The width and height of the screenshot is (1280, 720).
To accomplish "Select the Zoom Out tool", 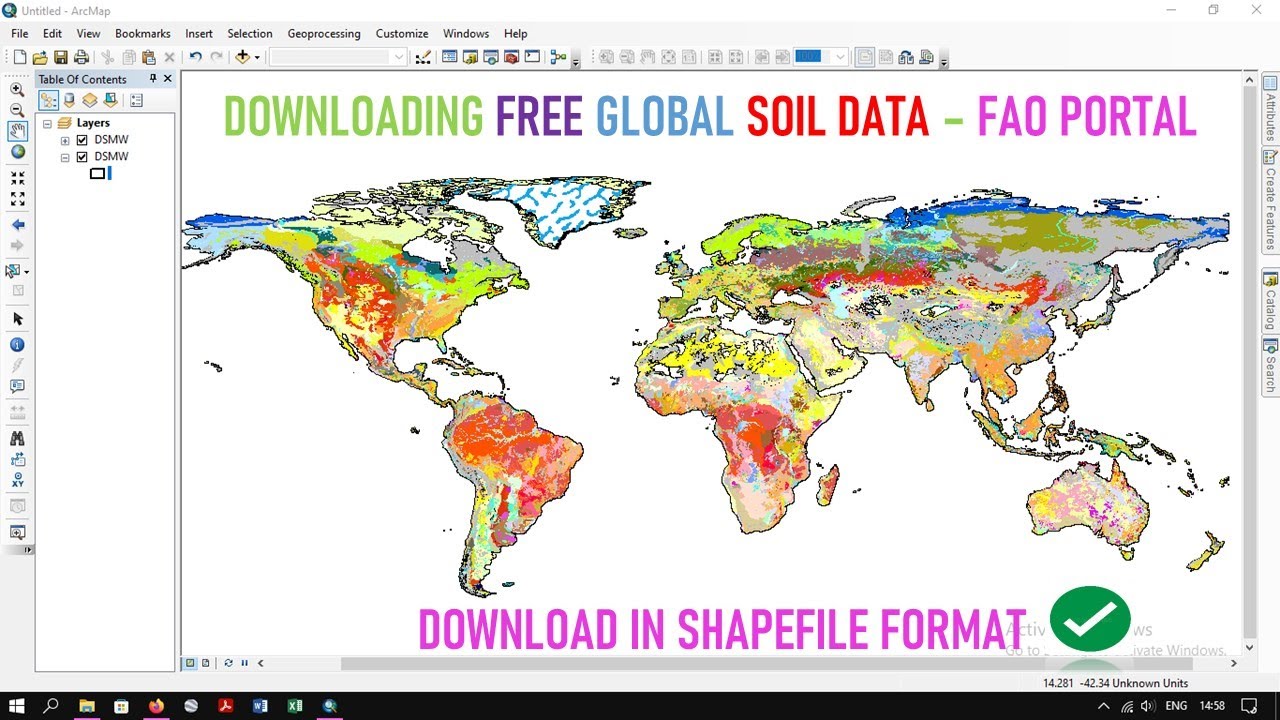I will click(17, 110).
